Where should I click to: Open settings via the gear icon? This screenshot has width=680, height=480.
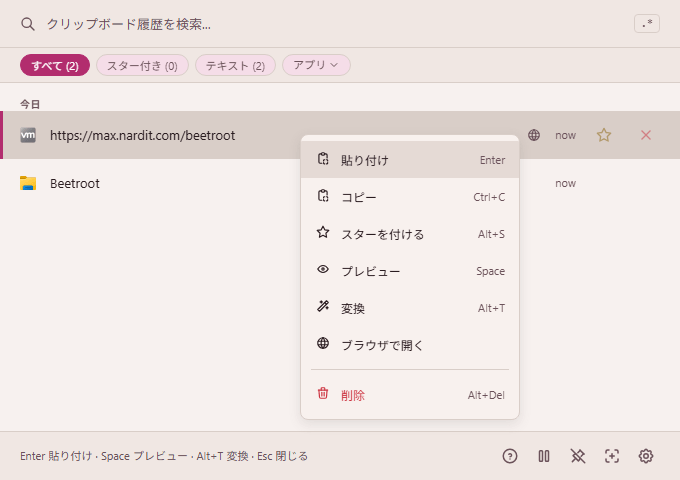[646, 456]
